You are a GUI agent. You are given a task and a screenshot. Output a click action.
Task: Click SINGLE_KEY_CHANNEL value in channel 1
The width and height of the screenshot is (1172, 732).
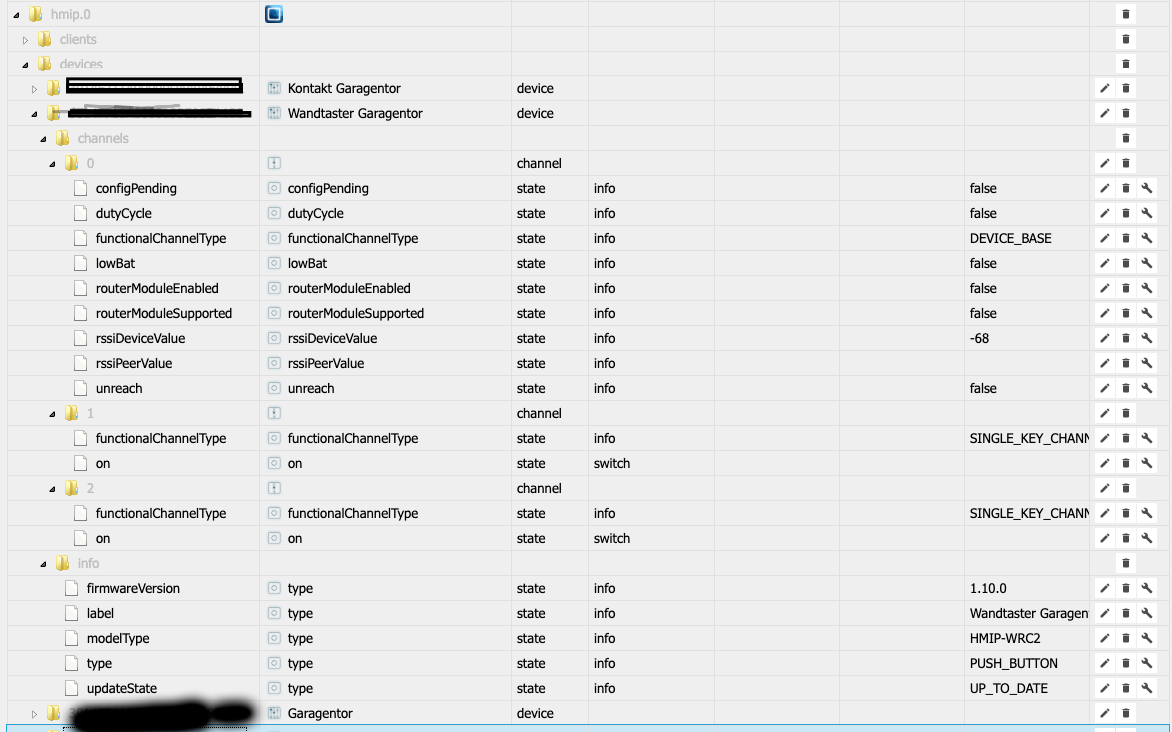point(1029,439)
